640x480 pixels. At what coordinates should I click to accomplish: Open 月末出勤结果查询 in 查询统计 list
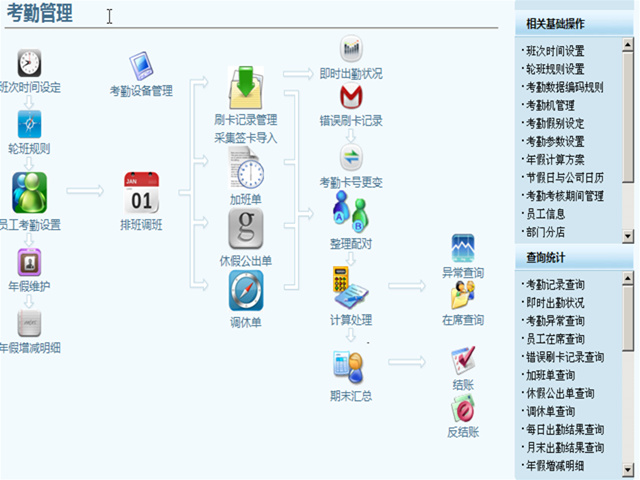coord(564,447)
